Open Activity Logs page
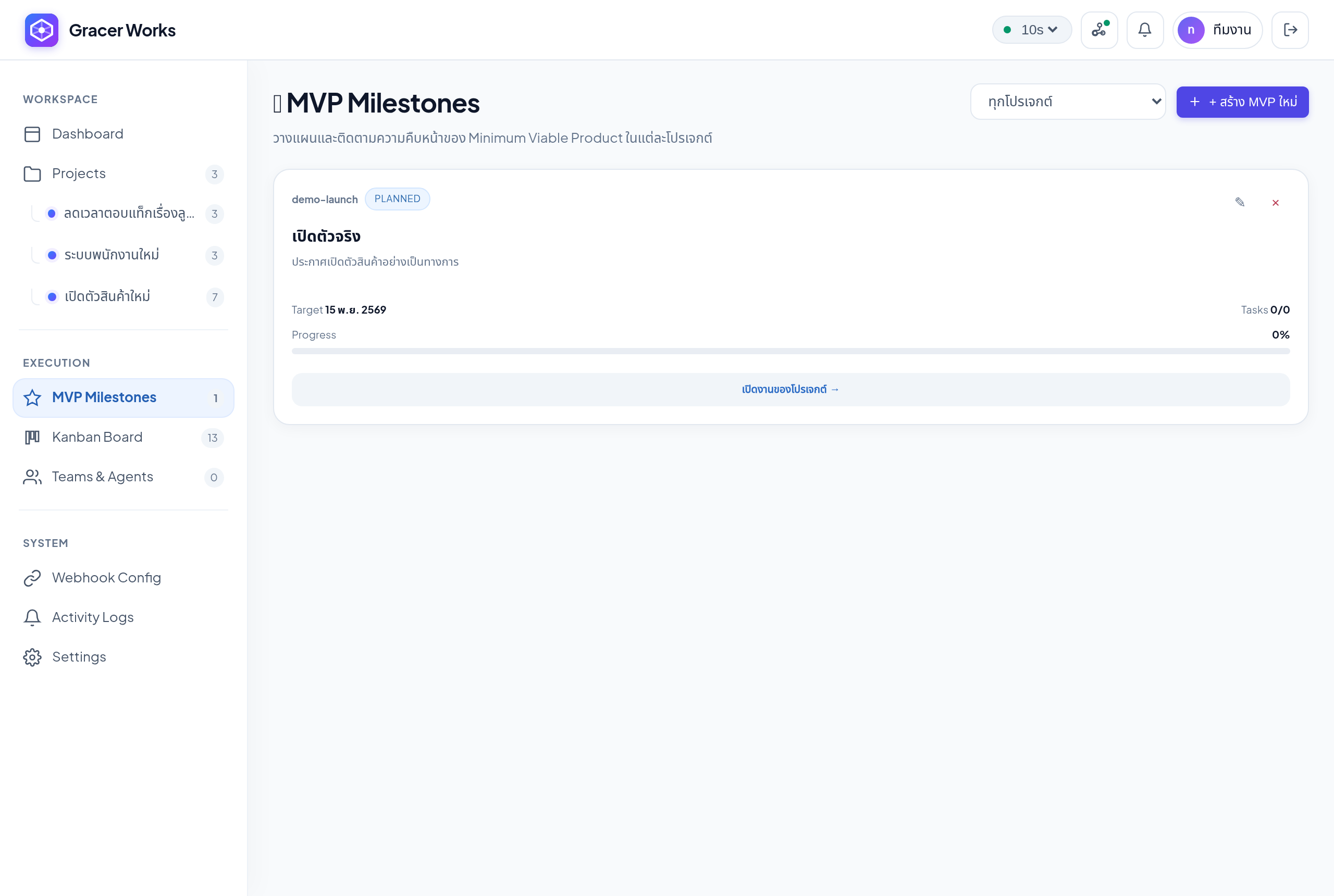 click(123, 618)
